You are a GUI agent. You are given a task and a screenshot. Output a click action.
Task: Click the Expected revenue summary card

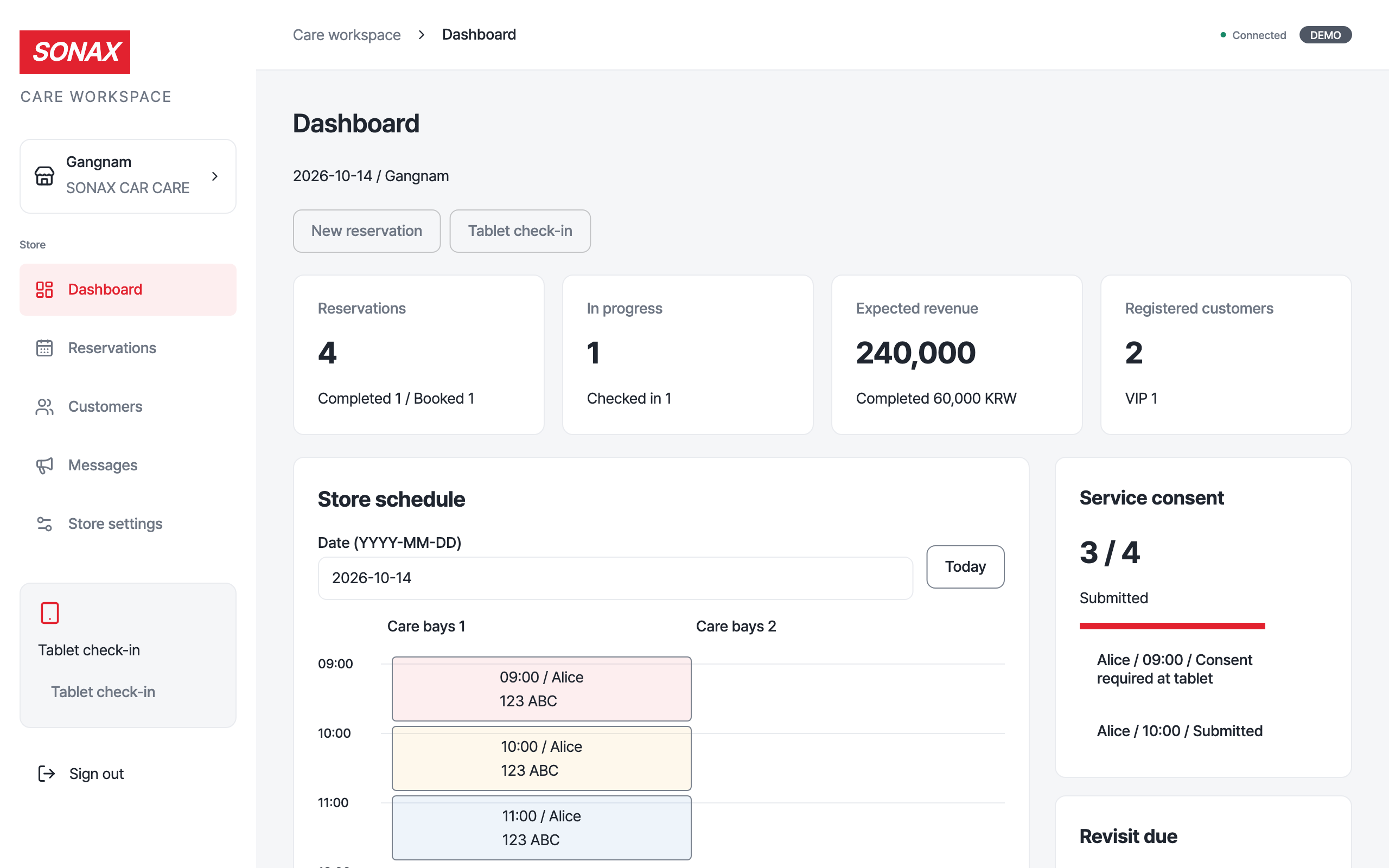click(957, 355)
